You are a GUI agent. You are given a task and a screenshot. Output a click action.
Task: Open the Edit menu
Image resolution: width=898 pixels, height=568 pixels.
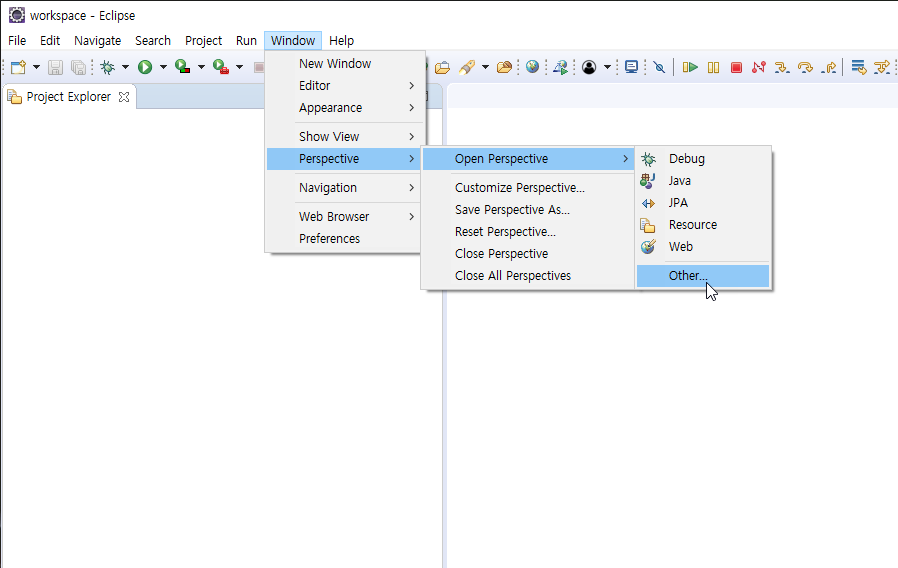[50, 41]
